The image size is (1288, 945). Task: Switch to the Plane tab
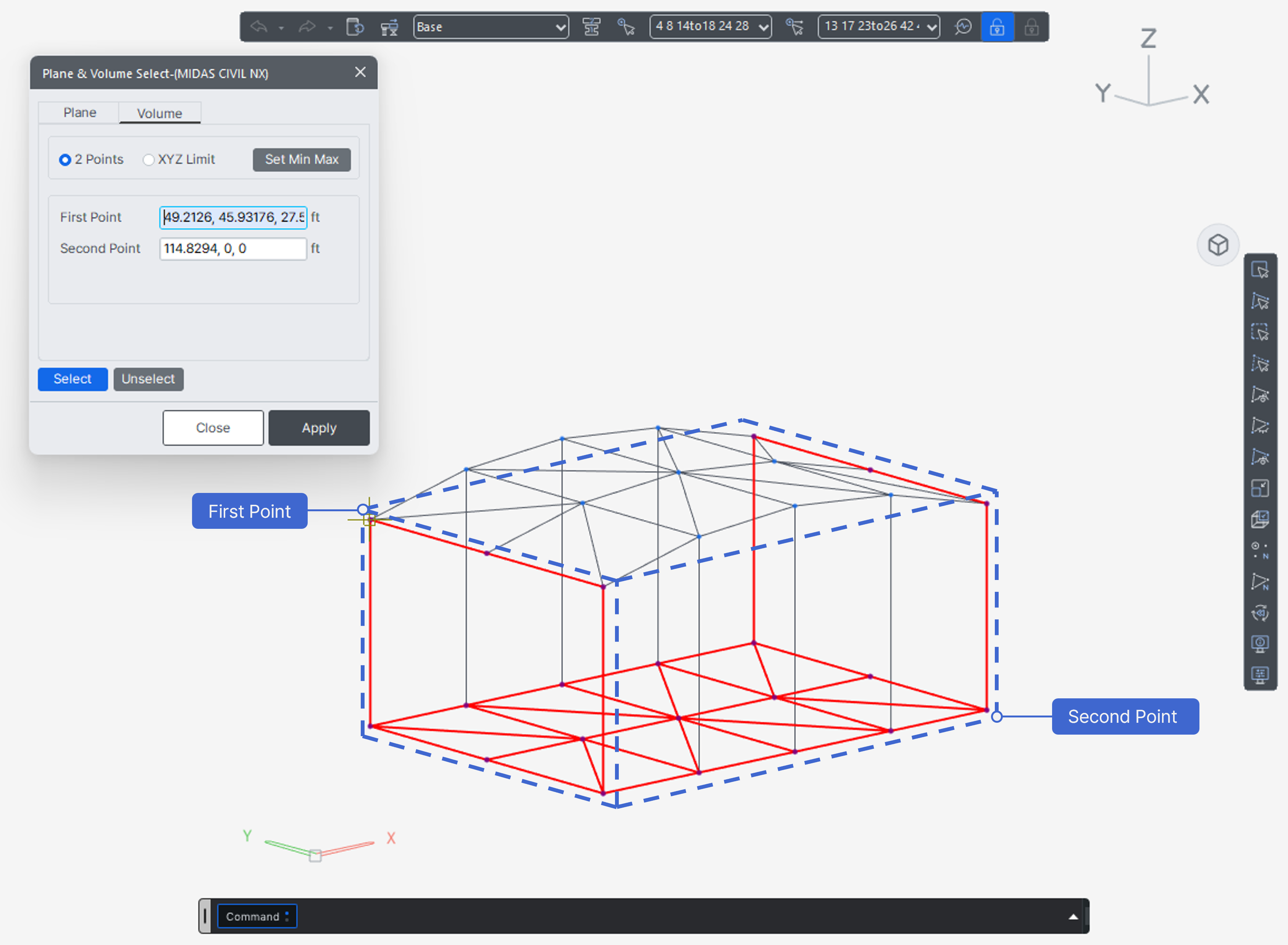(x=79, y=113)
